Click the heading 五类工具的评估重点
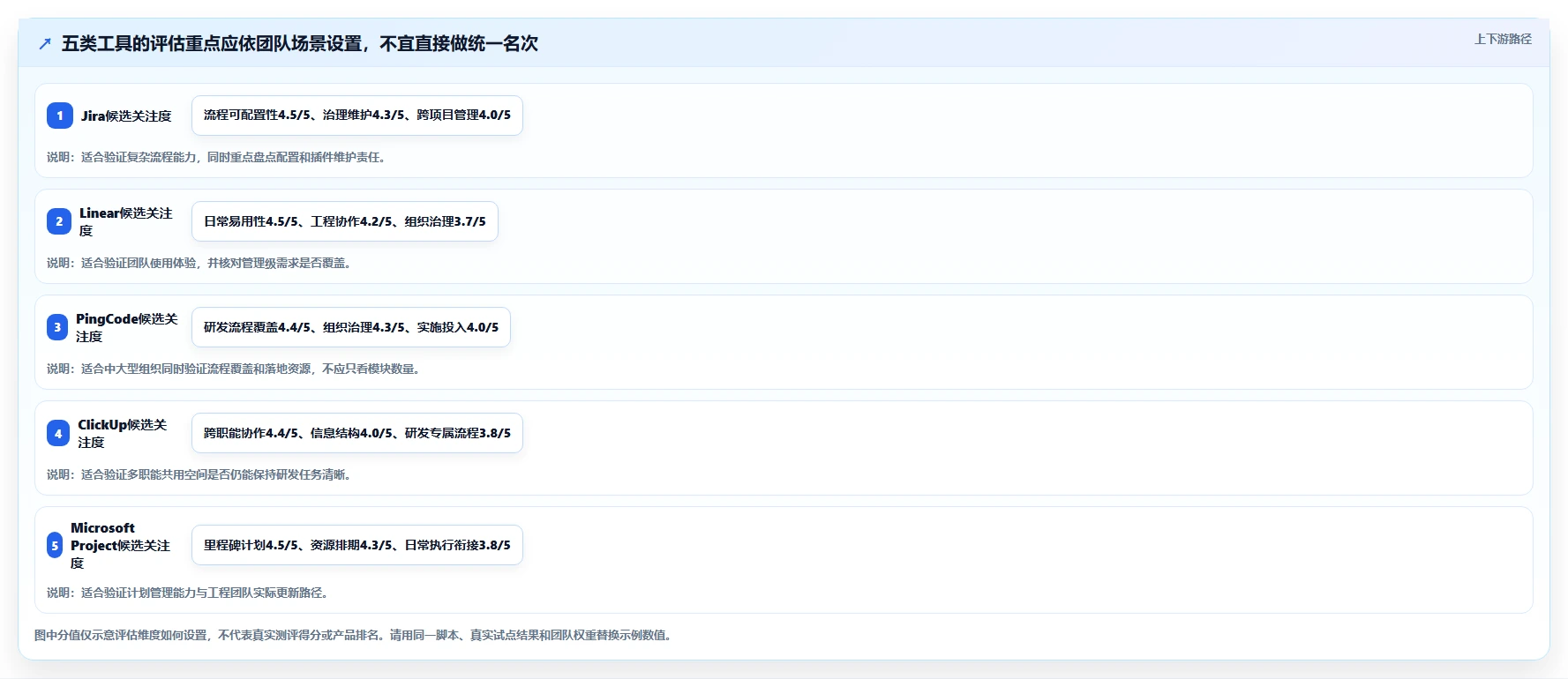 pos(300,43)
